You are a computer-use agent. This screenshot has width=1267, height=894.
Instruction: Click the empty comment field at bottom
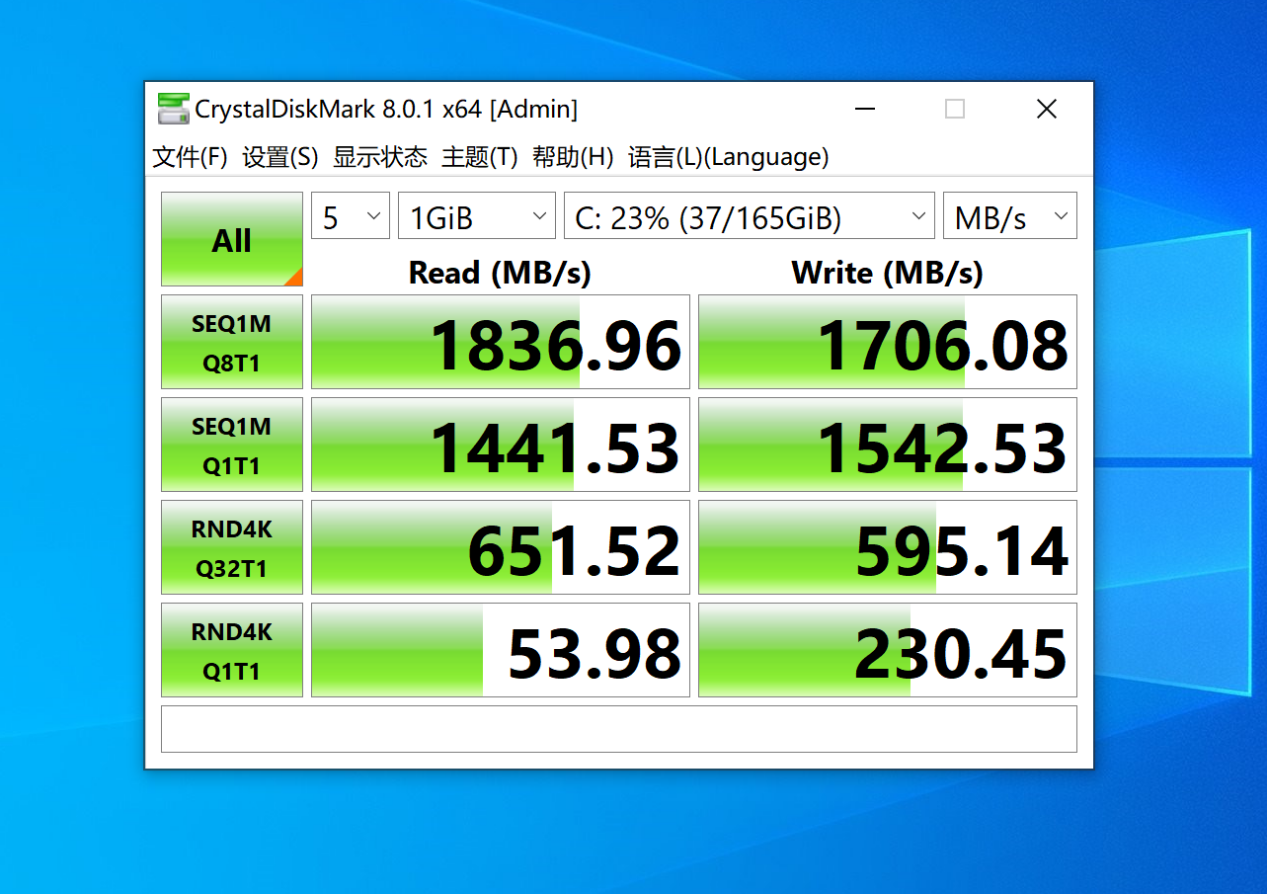point(619,729)
